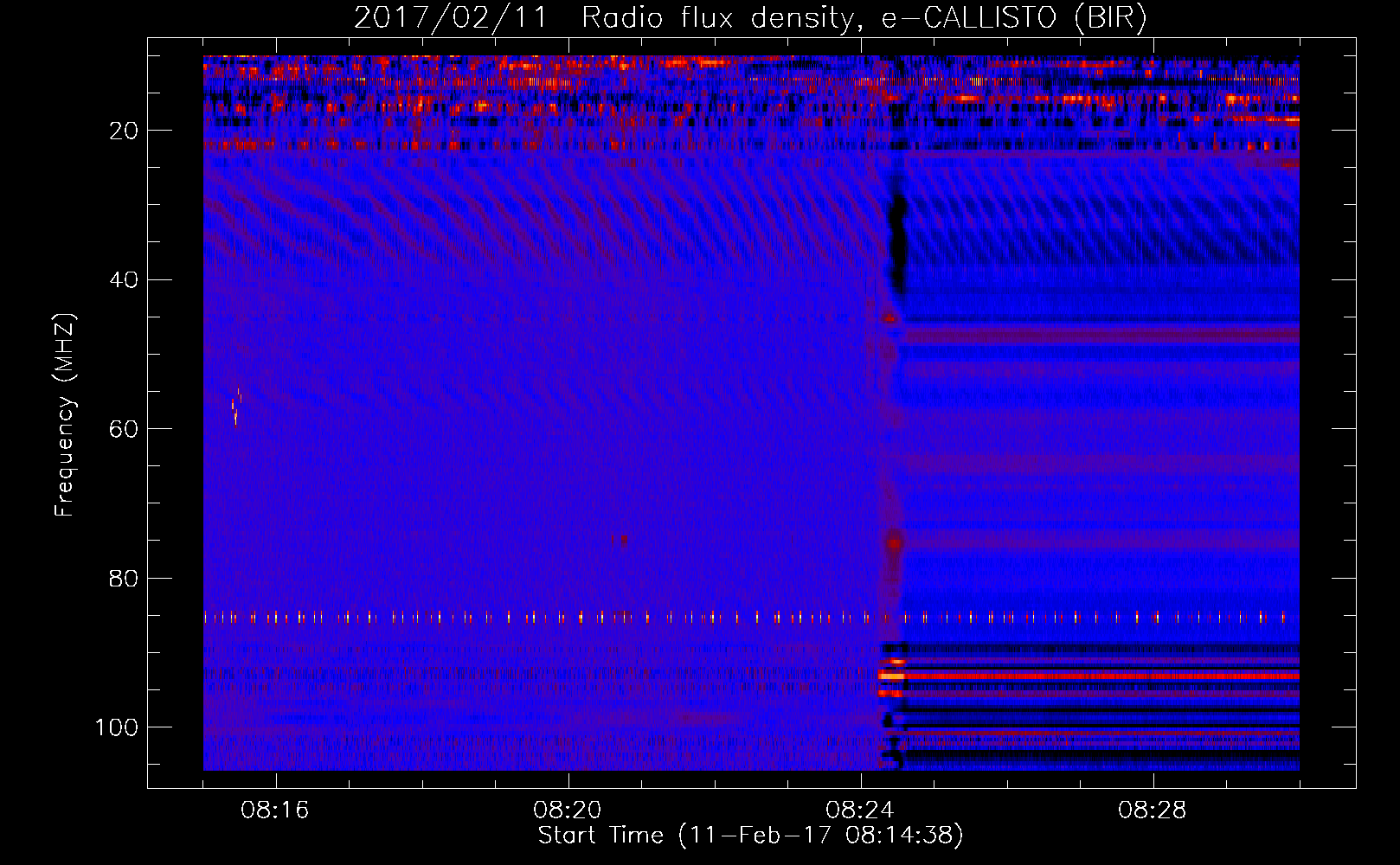The height and width of the screenshot is (865, 1400).
Task: Select the 100 frequency tick label
Action: (117, 727)
